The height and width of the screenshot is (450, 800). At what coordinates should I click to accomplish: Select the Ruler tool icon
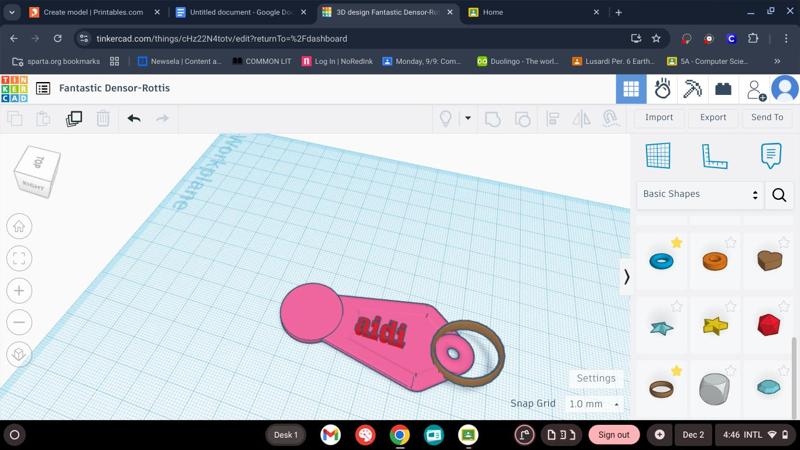point(714,156)
